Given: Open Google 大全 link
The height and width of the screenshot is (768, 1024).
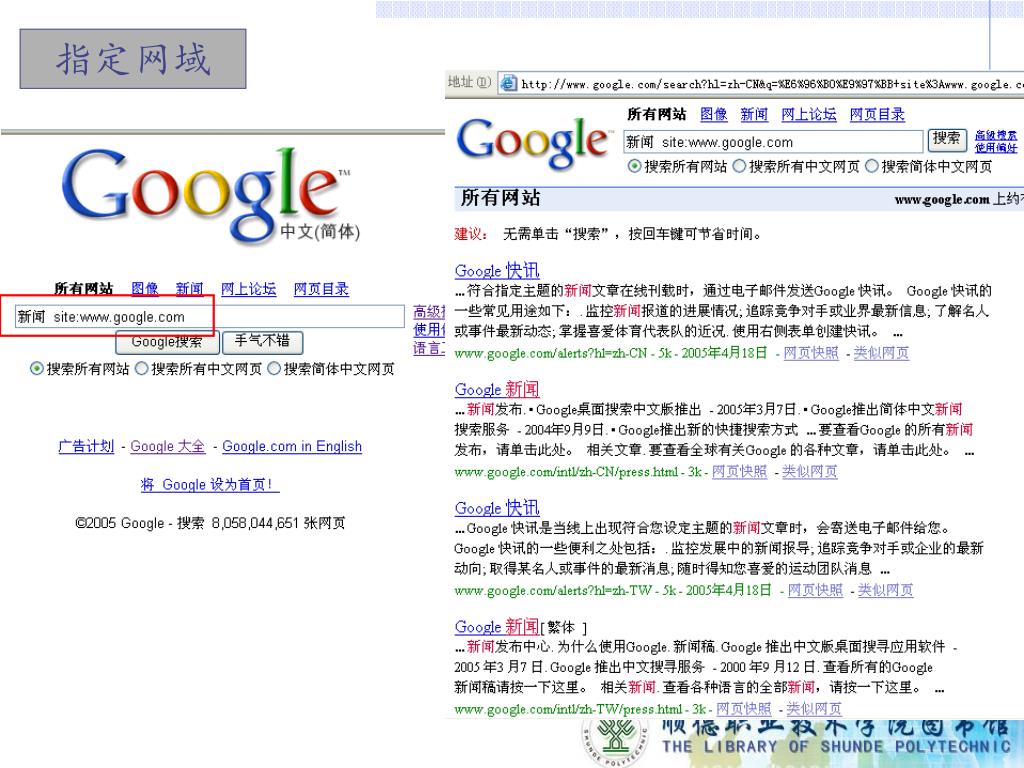Looking at the screenshot, I should click(x=168, y=447).
